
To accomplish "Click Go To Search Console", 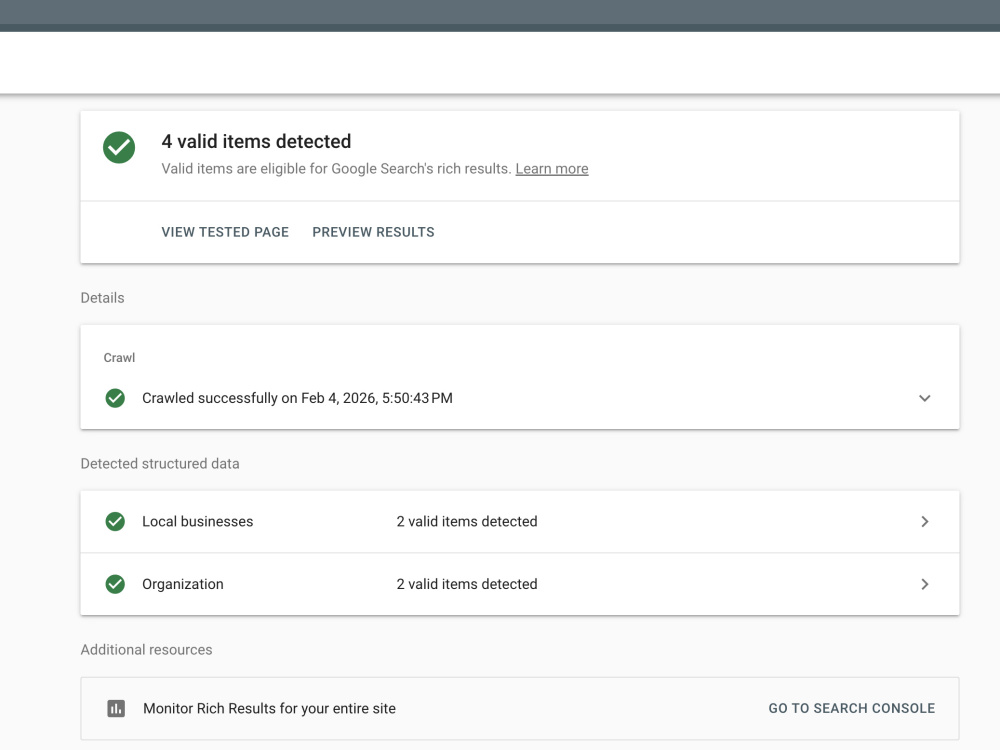I will (x=851, y=709).
